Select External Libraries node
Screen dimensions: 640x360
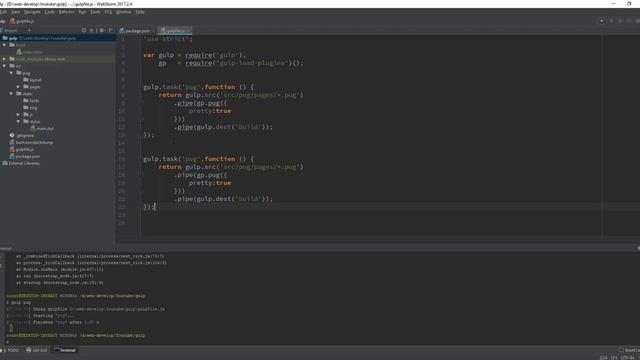click(21, 163)
